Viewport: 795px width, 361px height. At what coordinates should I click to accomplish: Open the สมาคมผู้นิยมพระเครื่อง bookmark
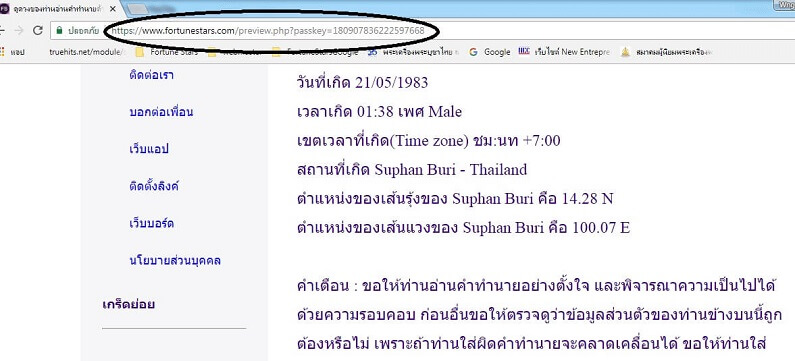pyautogui.click(x=666, y=52)
